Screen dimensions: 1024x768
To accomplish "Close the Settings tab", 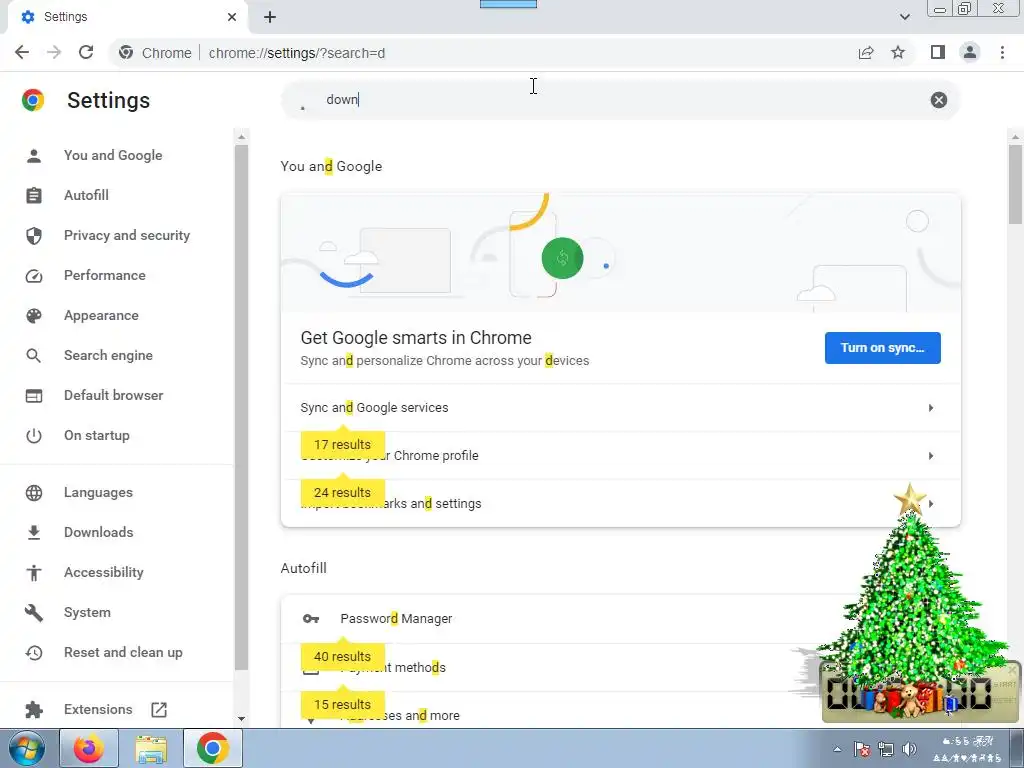I will (x=232, y=17).
